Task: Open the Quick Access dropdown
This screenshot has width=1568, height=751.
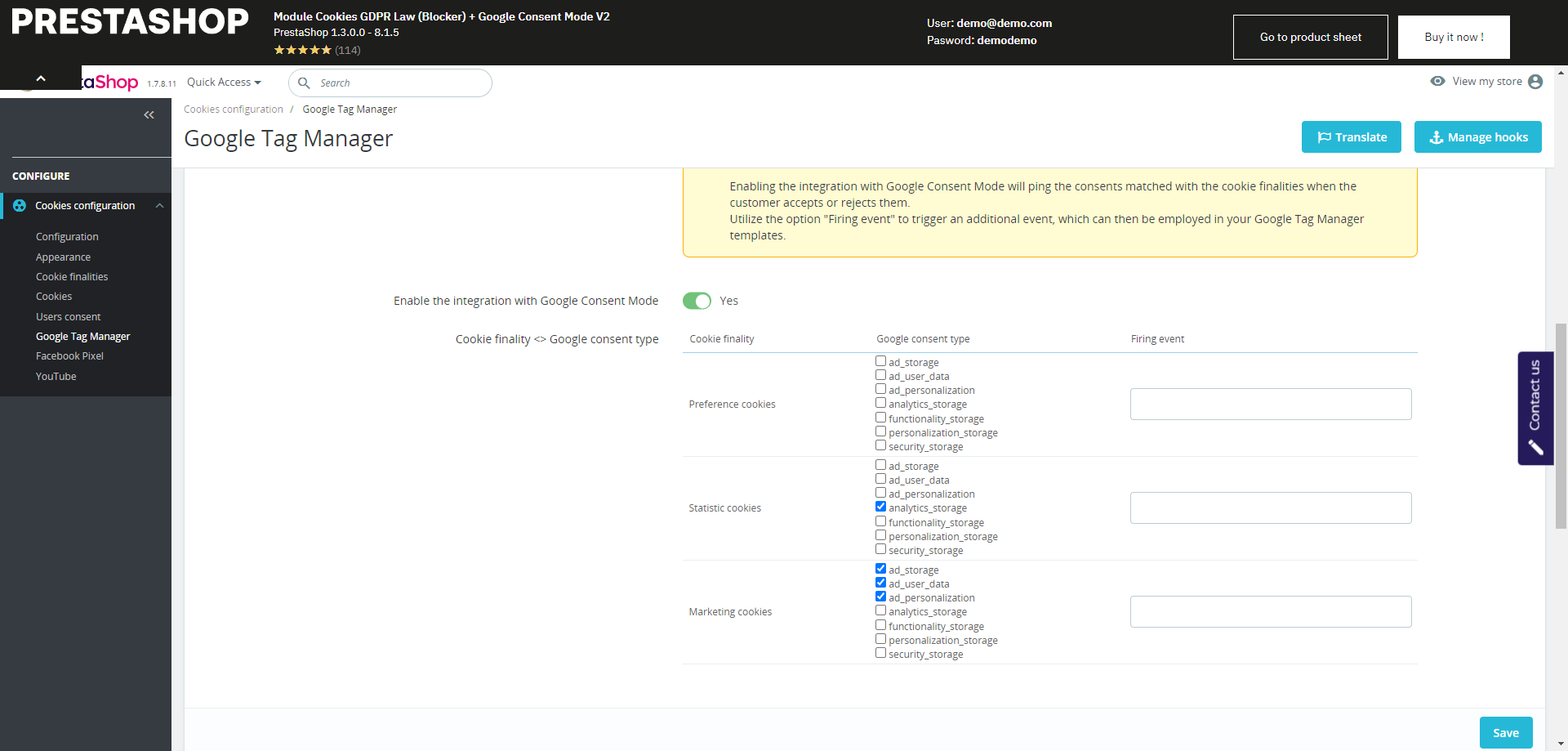Action: tap(224, 83)
